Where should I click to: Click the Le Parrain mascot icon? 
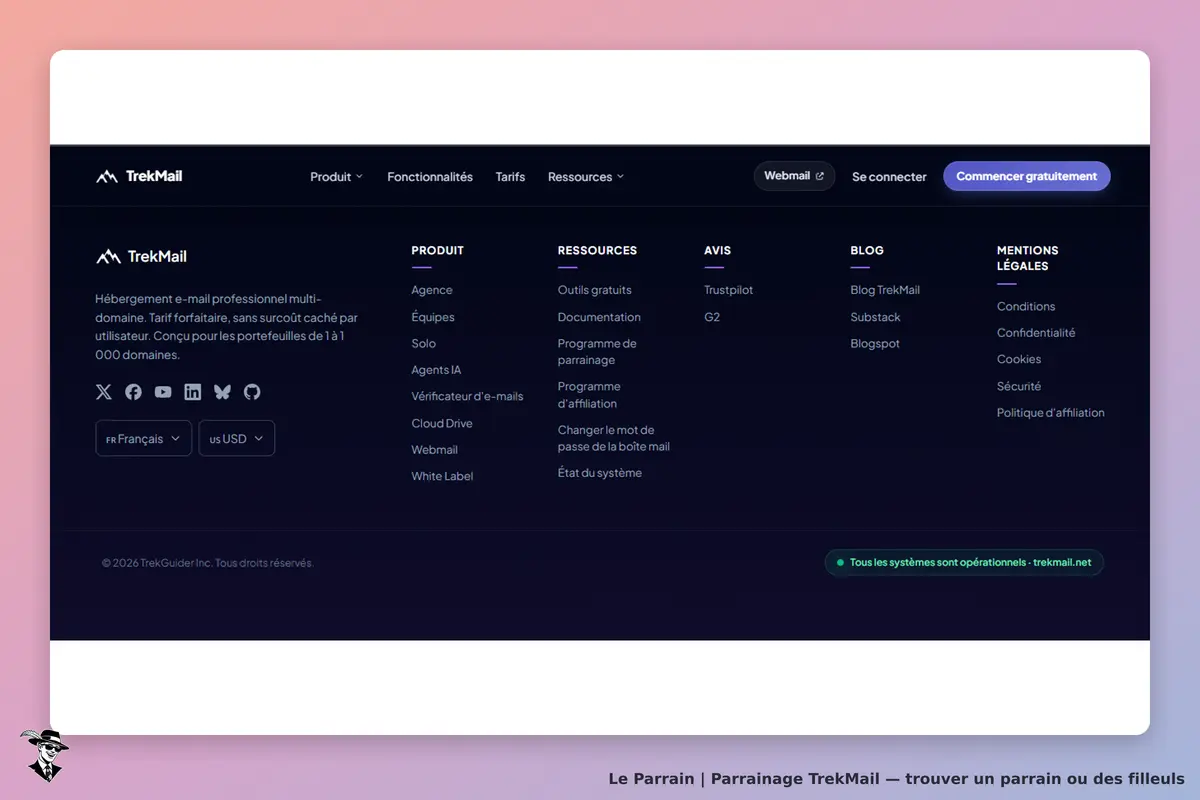click(x=44, y=755)
